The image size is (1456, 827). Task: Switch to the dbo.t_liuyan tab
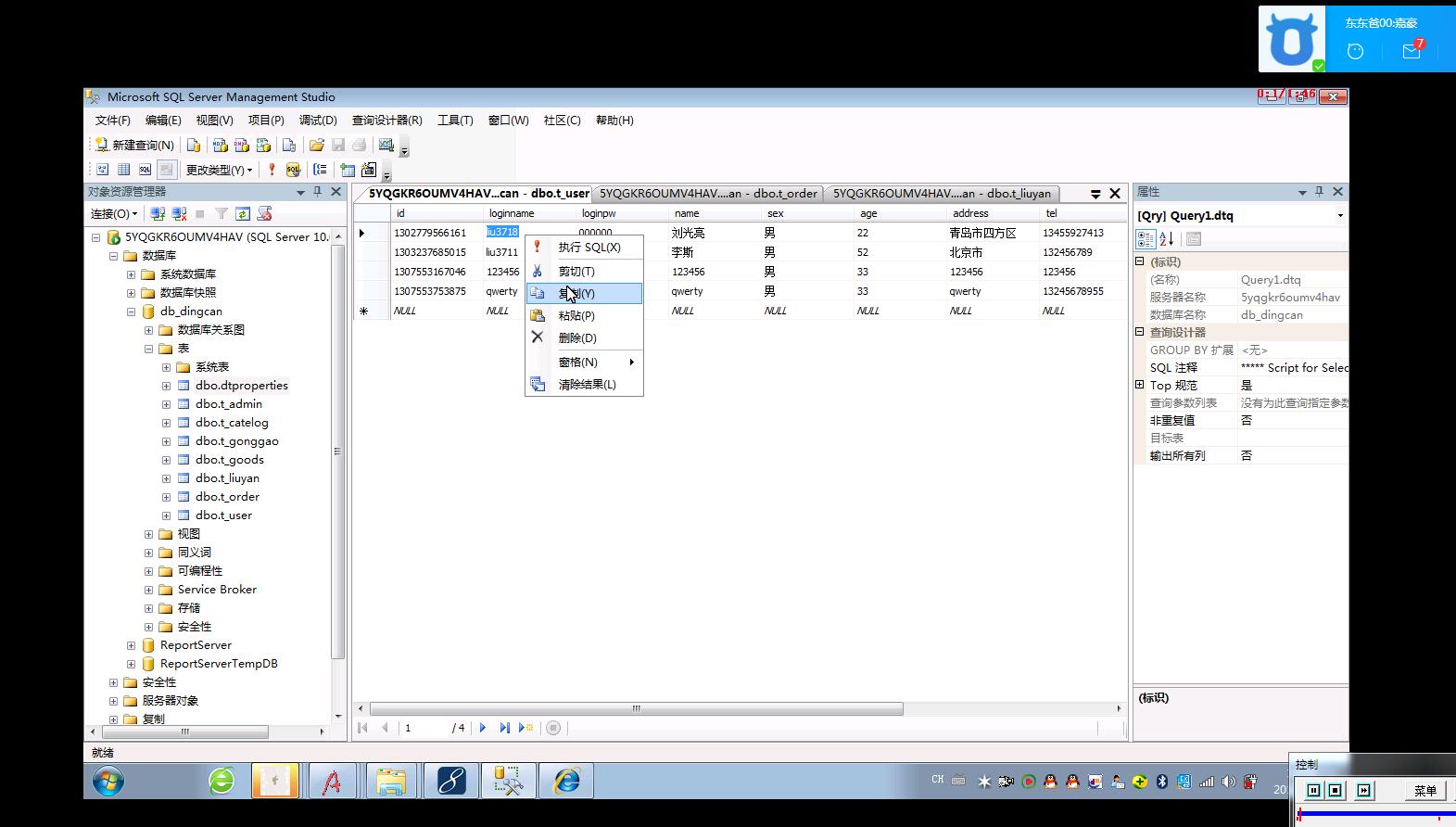coord(942,193)
